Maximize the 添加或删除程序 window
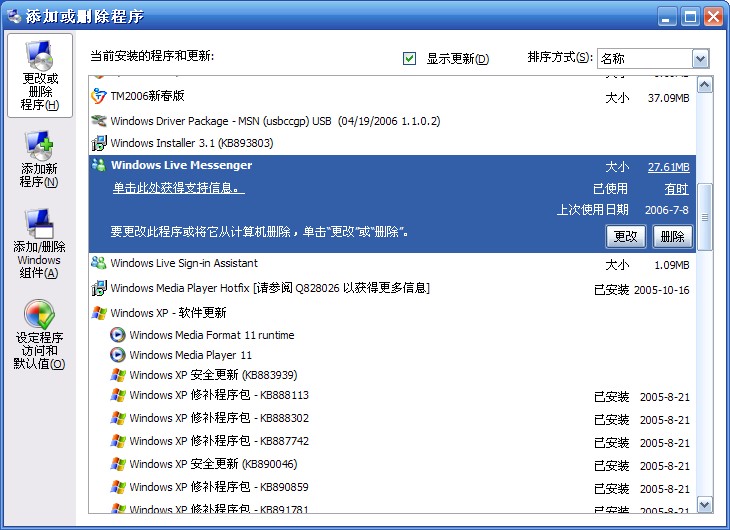 point(690,17)
